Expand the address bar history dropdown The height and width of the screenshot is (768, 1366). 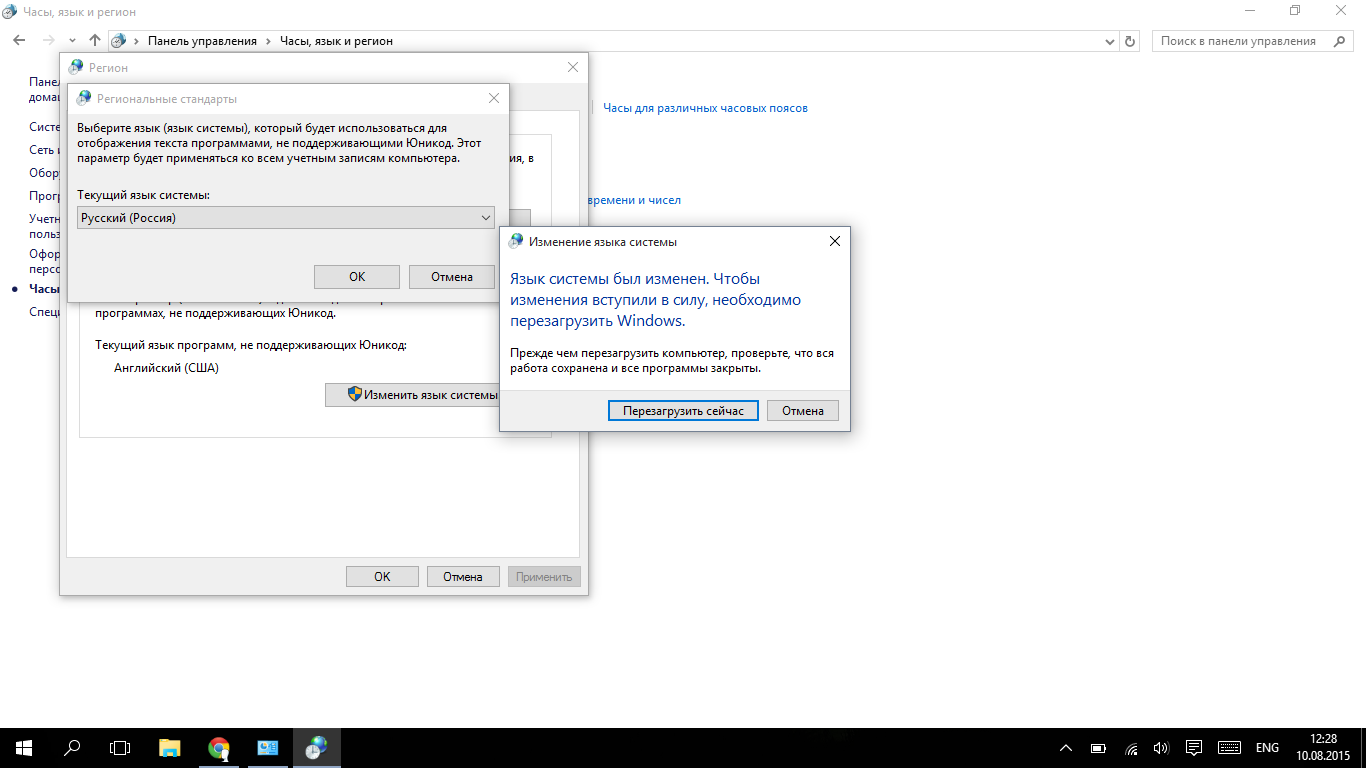coord(1110,41)
